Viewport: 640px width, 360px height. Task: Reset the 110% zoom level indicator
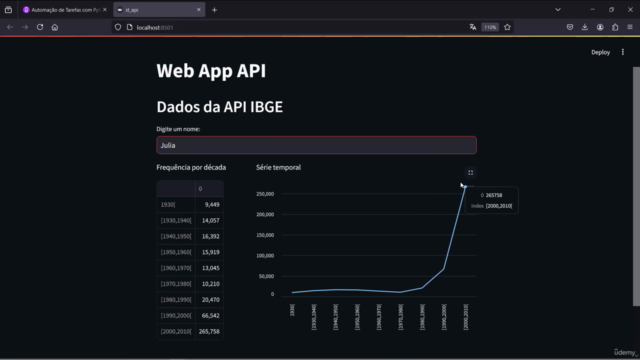click(x=490, y=27)
